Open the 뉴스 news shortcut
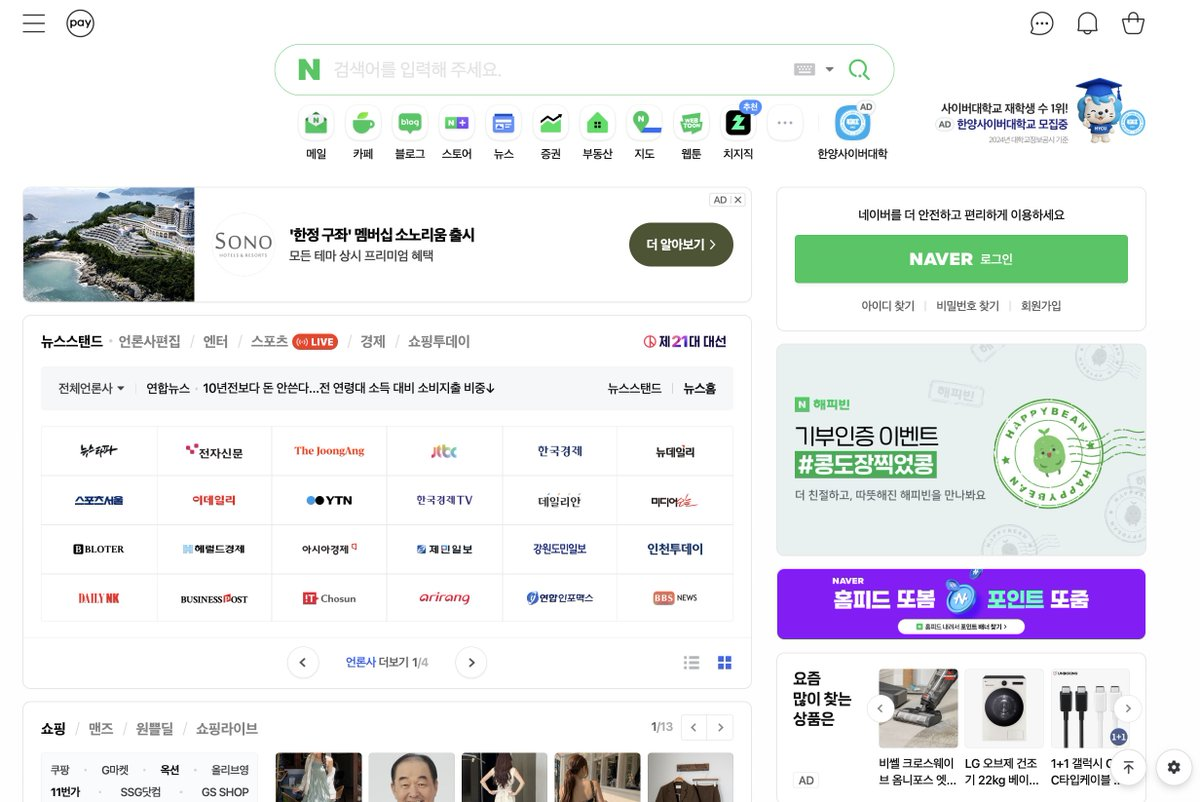Screen dimensions: 1200x802 click(504, 134)
